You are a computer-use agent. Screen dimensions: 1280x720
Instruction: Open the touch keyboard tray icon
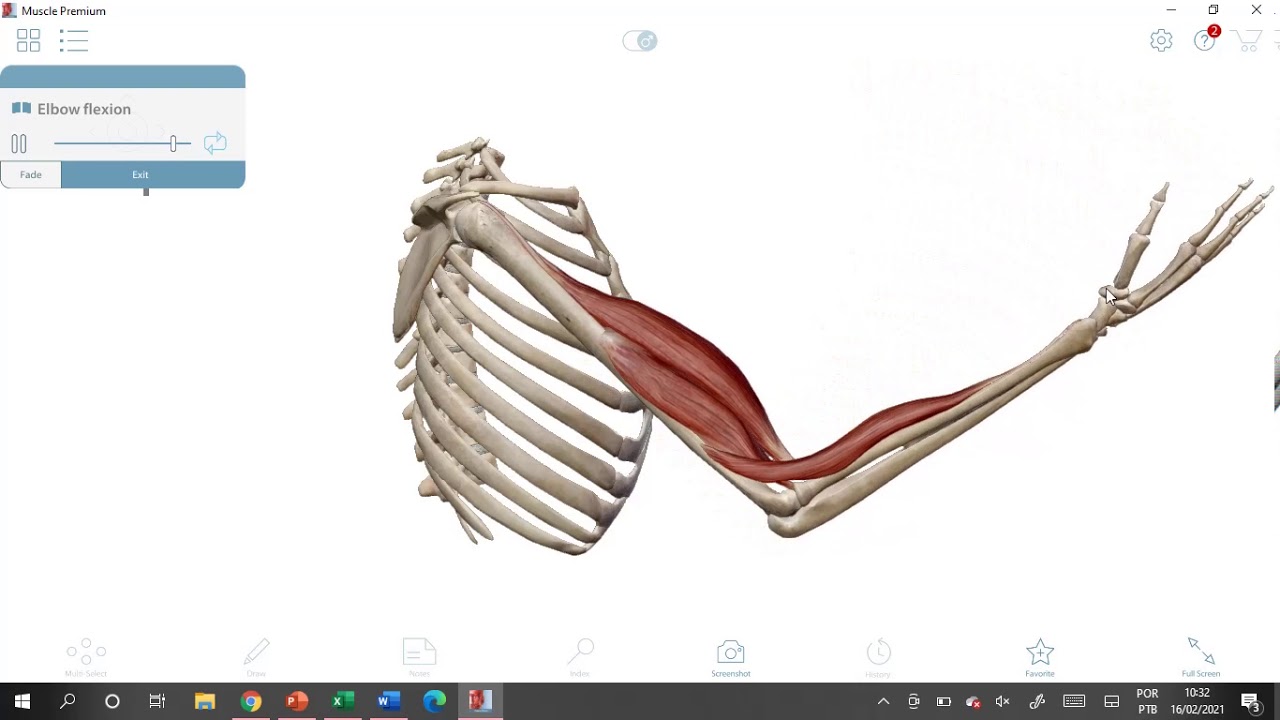[1074, 701]
